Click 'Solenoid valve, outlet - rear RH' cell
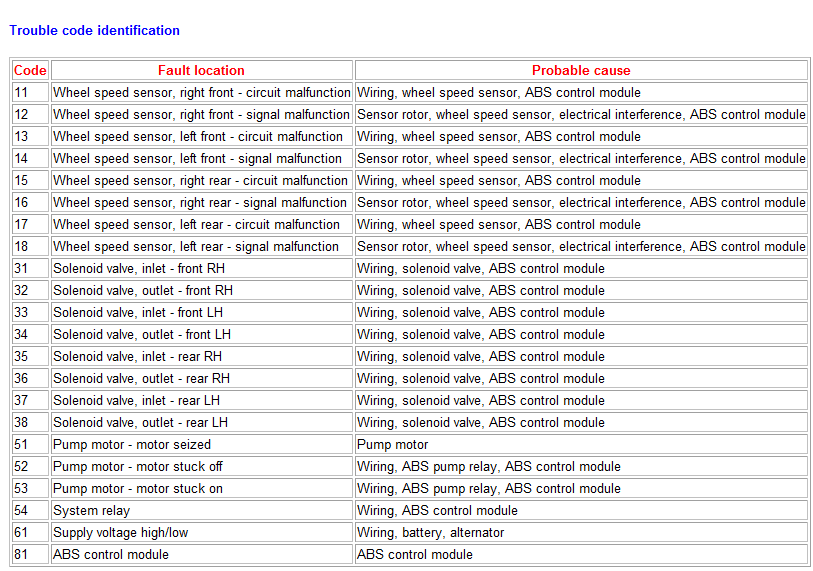The width and height of the screenshot is (813, 571). point(141,378)
